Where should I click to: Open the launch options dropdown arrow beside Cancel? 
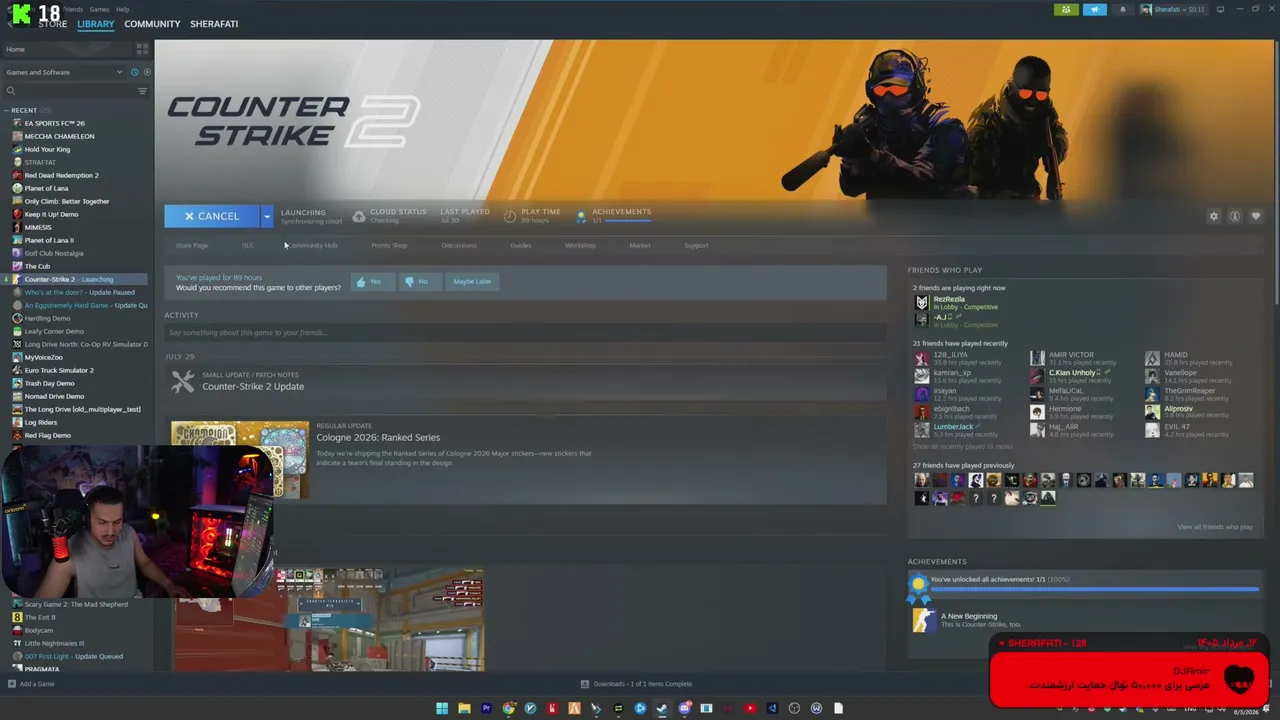266,216
